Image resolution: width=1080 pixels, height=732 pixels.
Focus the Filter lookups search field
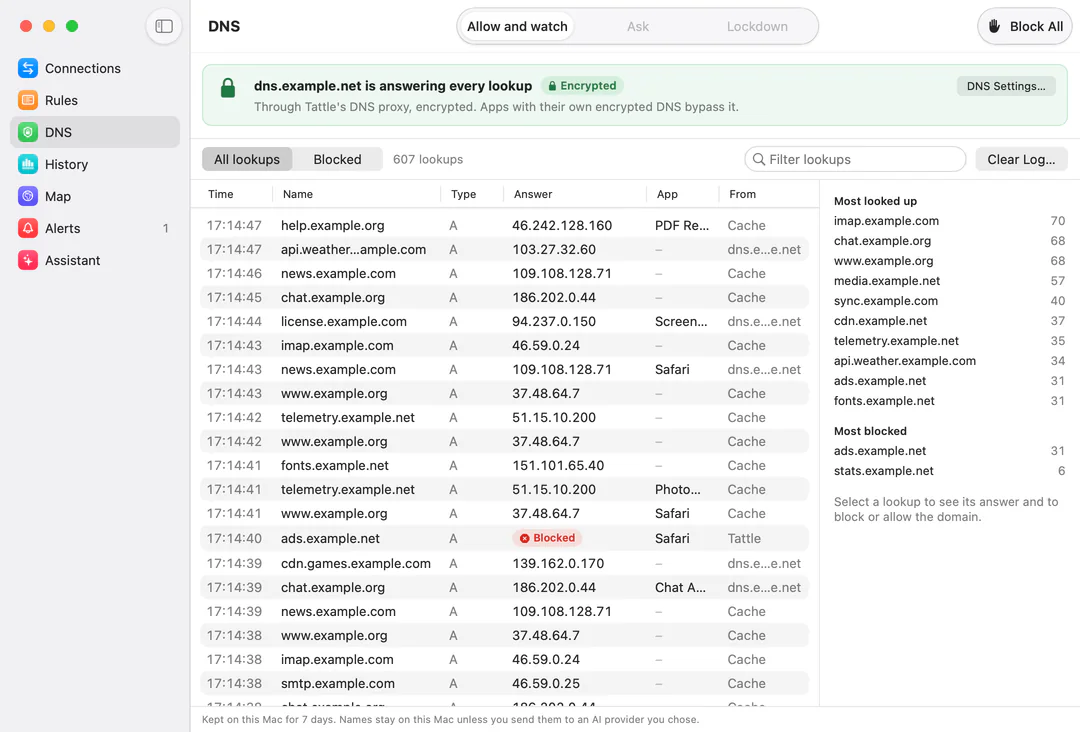click(x=855, y=159)
